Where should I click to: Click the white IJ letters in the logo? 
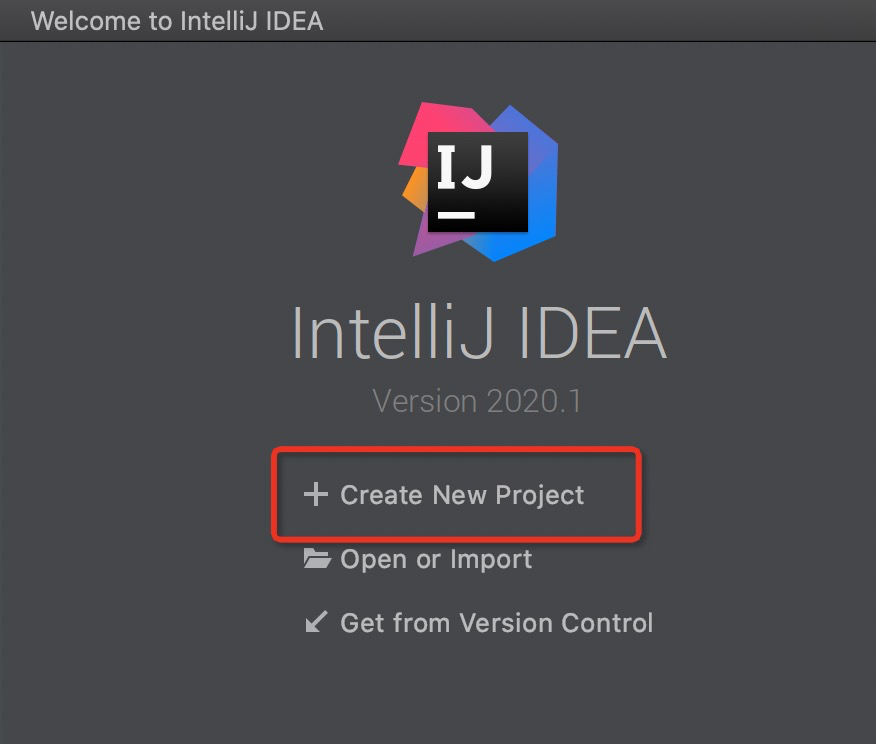466,168
